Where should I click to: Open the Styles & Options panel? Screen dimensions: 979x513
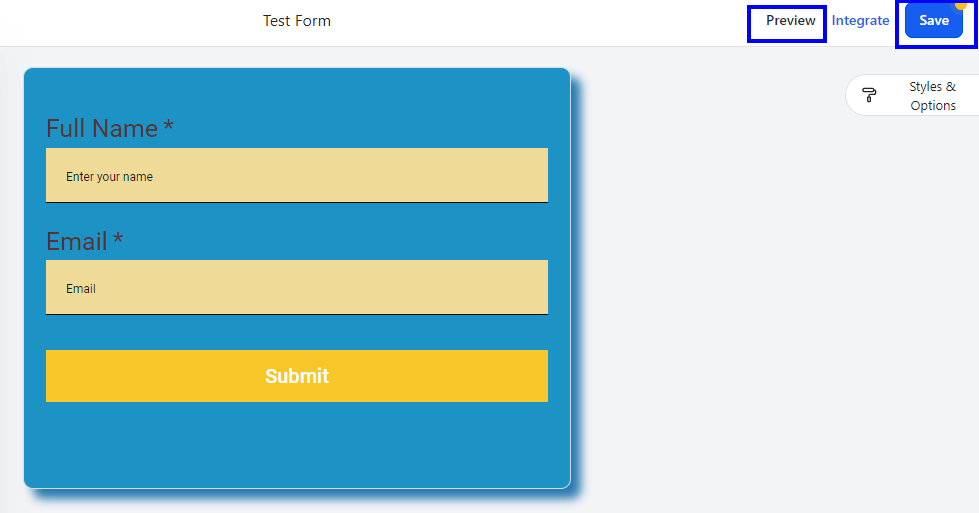tap(912, 95)
